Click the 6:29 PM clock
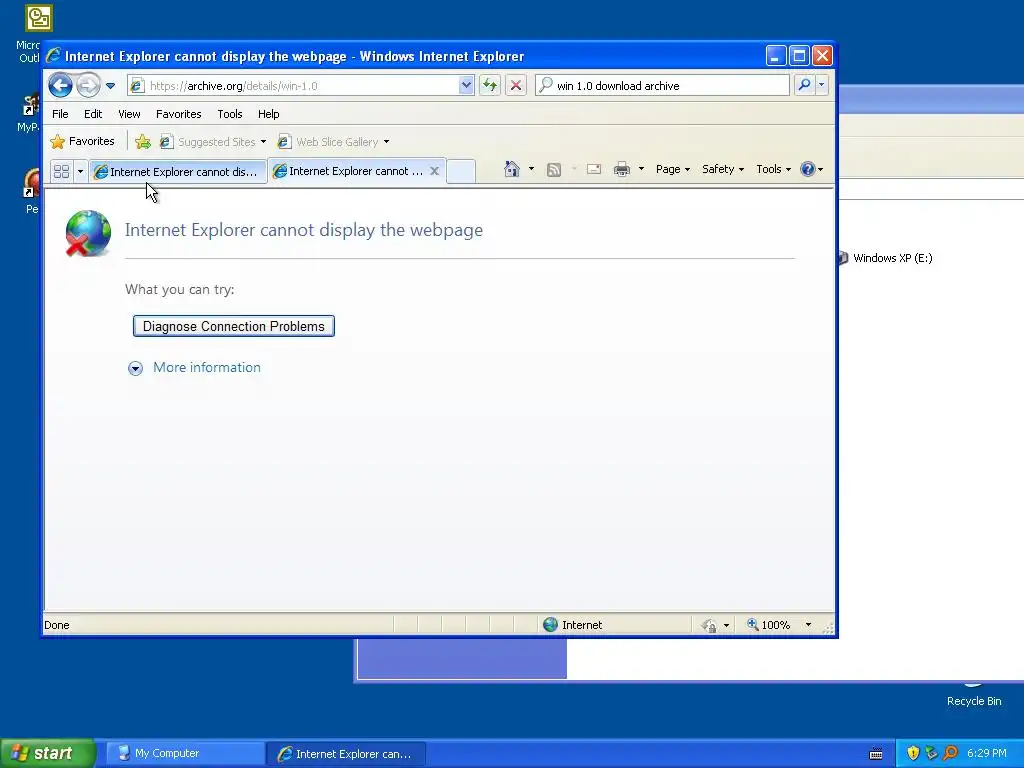Viewport: 1024px width, 768px height. (x=987, y=753)
